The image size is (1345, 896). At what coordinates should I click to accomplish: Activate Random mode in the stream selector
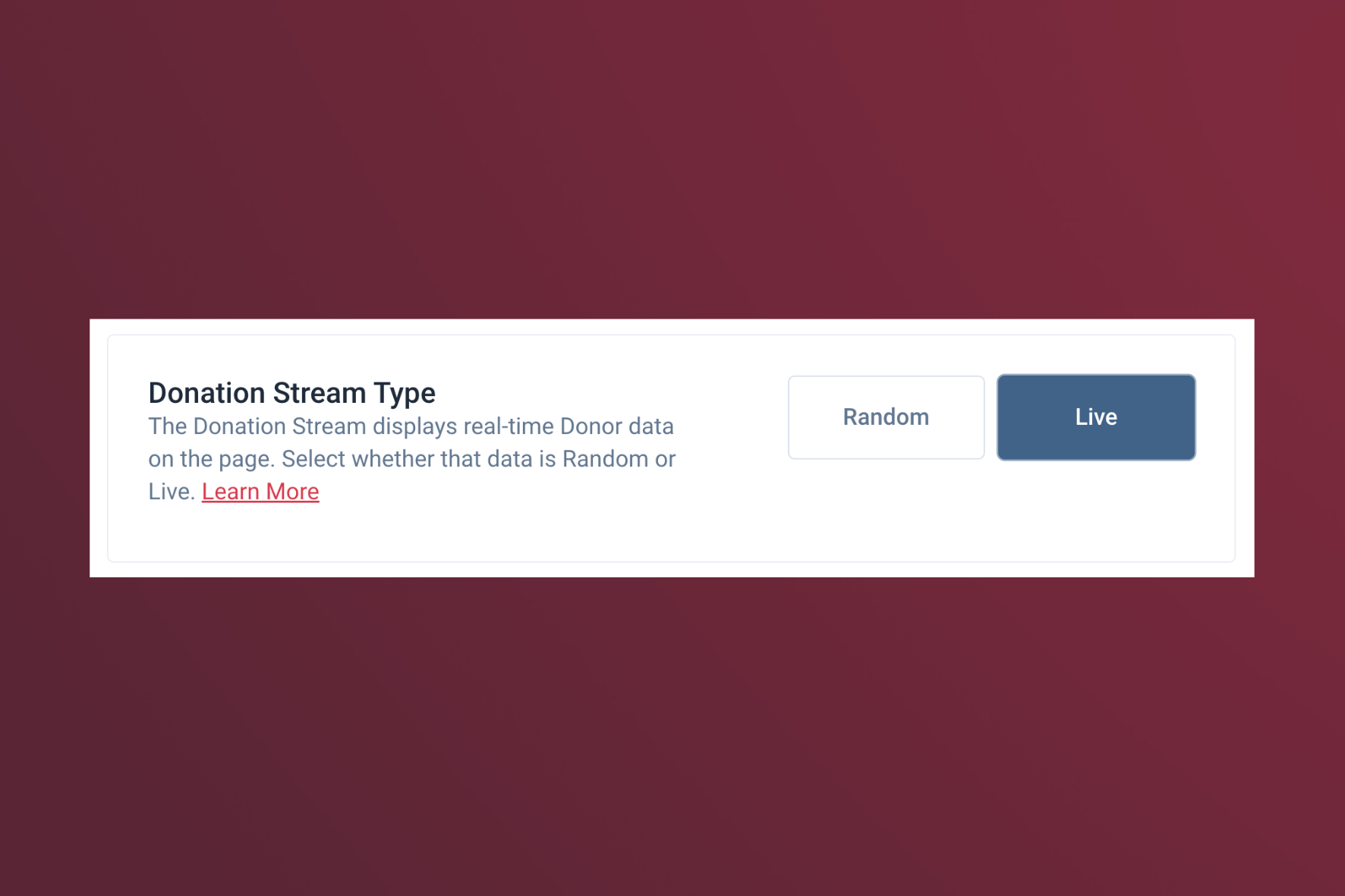[x=885, y=417]
